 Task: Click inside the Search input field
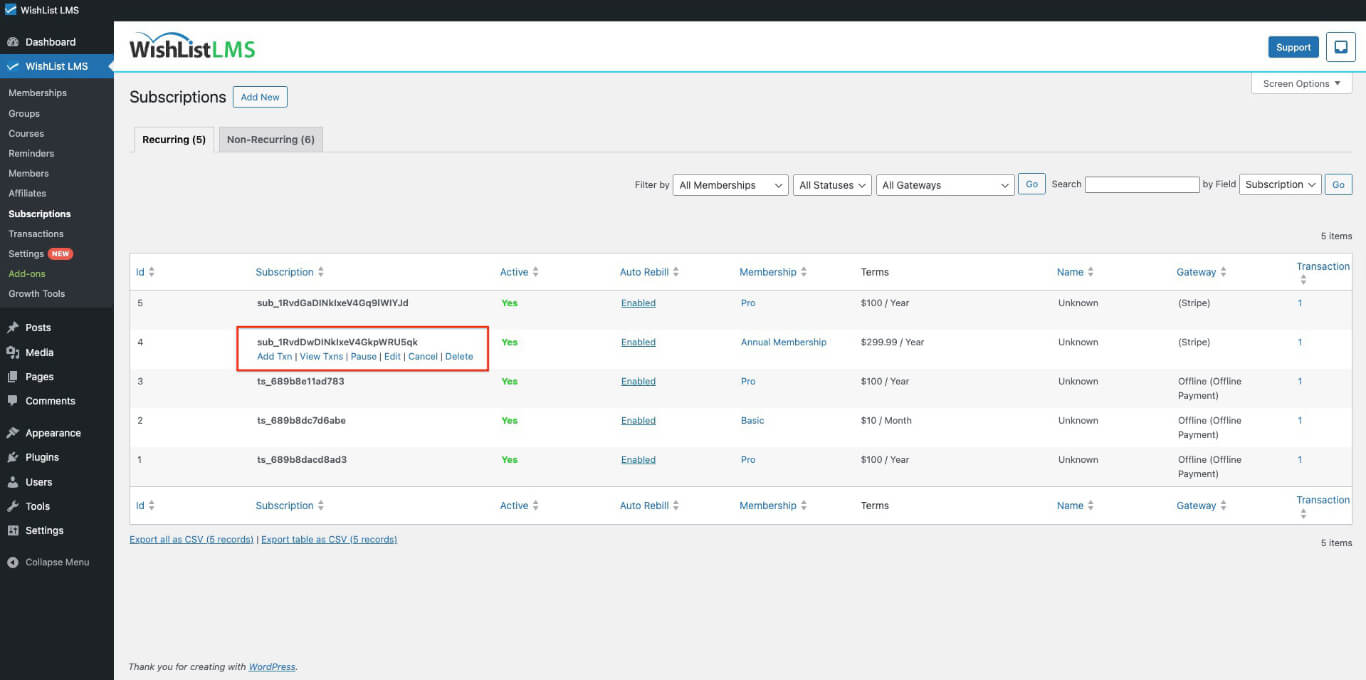pyautogui.click(x=1141, y=184)
